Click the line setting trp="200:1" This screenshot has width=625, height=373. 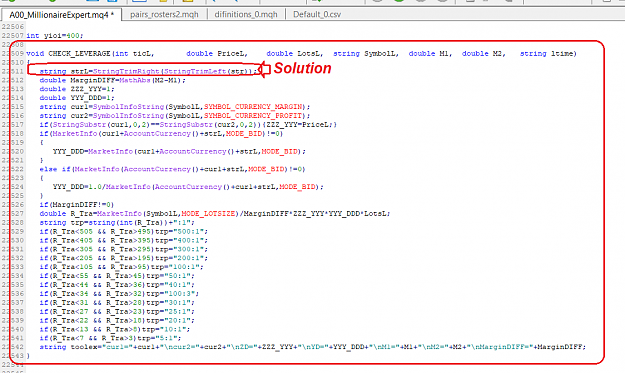point(124,258)
